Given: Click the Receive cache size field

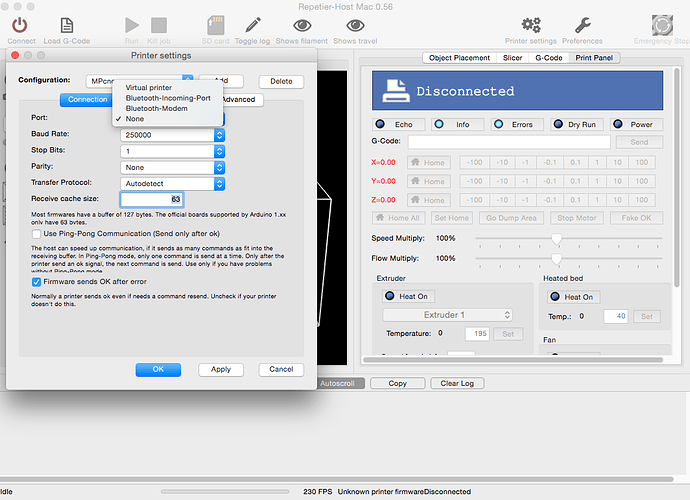Looking at the screenshot, I should pos(152,199).
